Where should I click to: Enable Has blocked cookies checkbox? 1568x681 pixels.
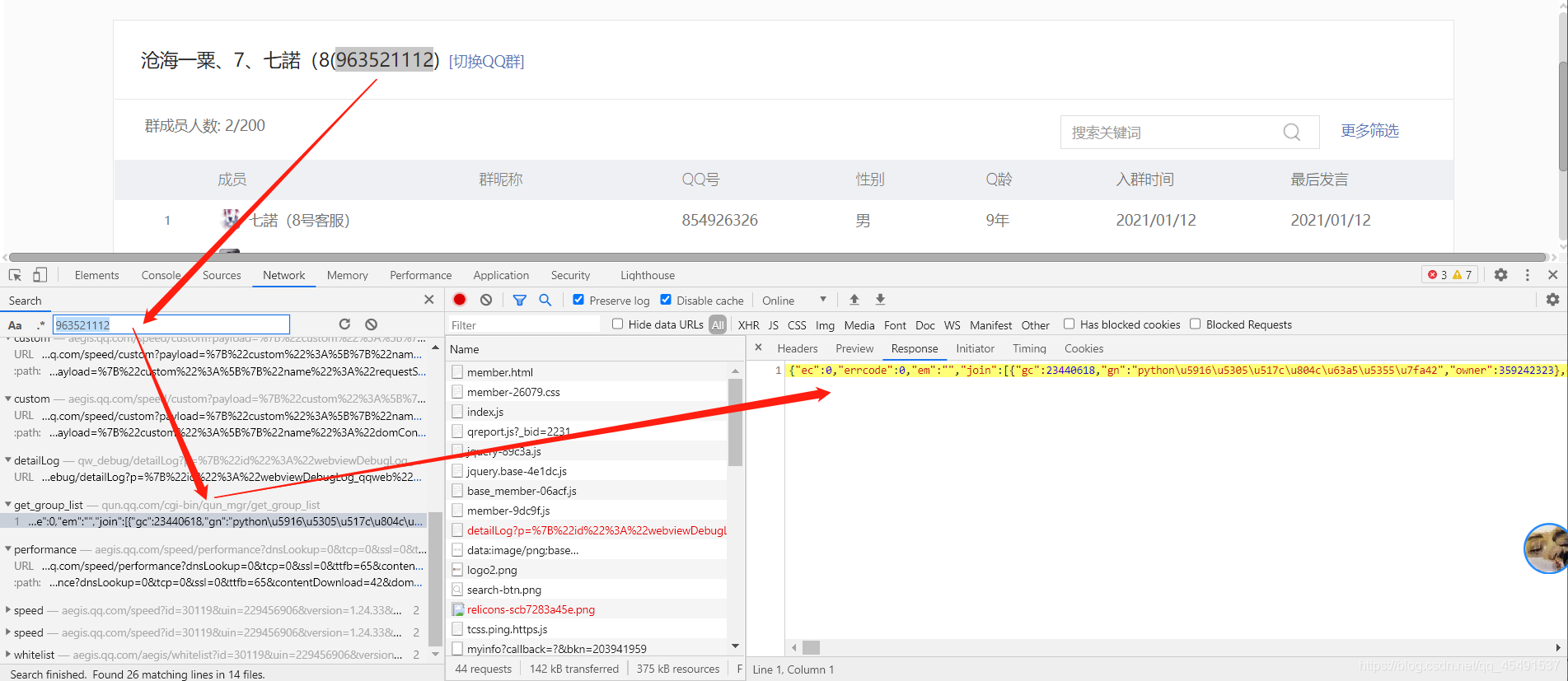tap(1069, 324)
